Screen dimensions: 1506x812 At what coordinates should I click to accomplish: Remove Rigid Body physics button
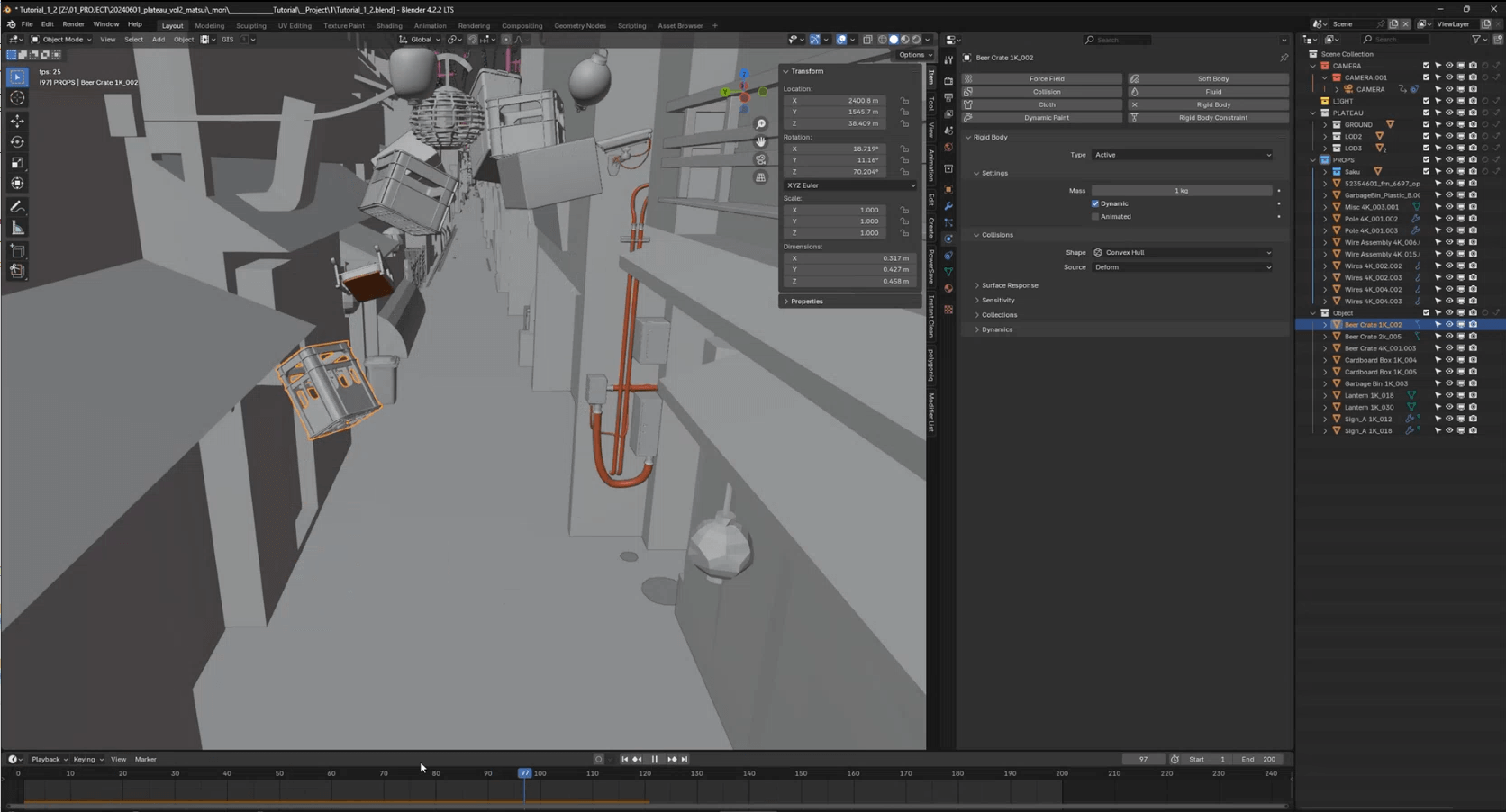tap(1208, 105)
